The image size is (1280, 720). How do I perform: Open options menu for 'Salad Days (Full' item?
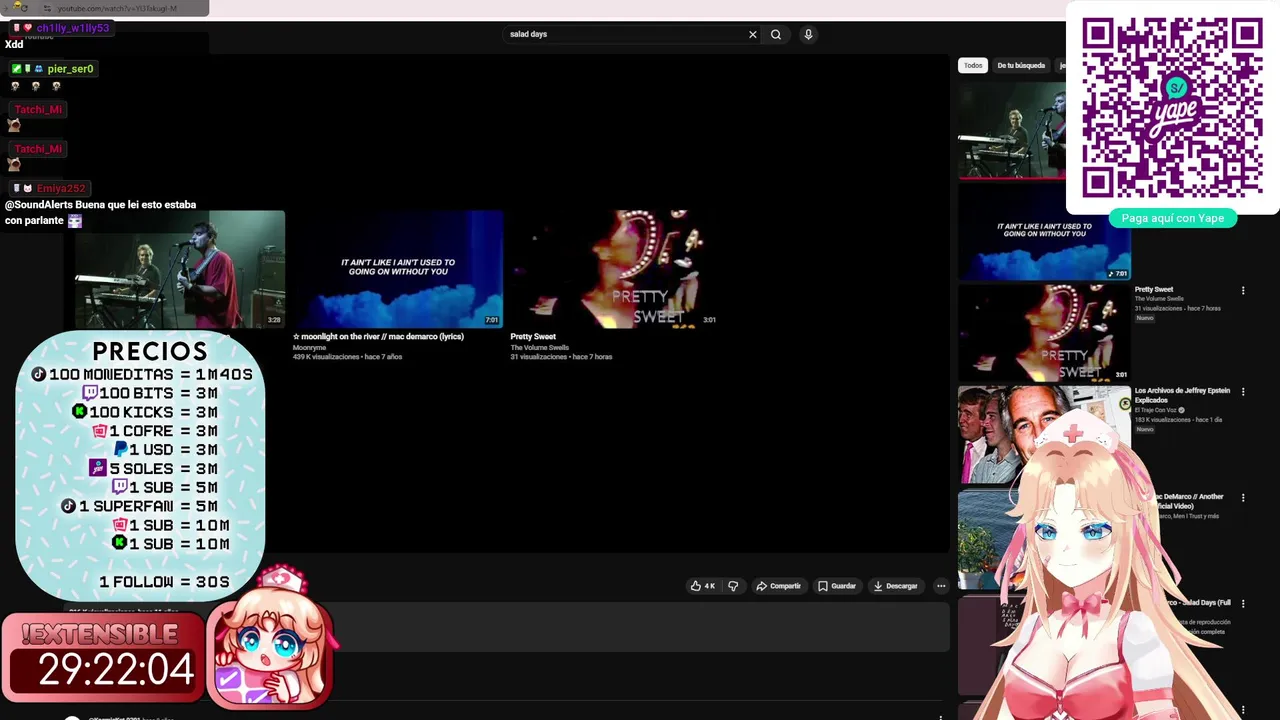pyautogui.click(x=1243, y=604)
